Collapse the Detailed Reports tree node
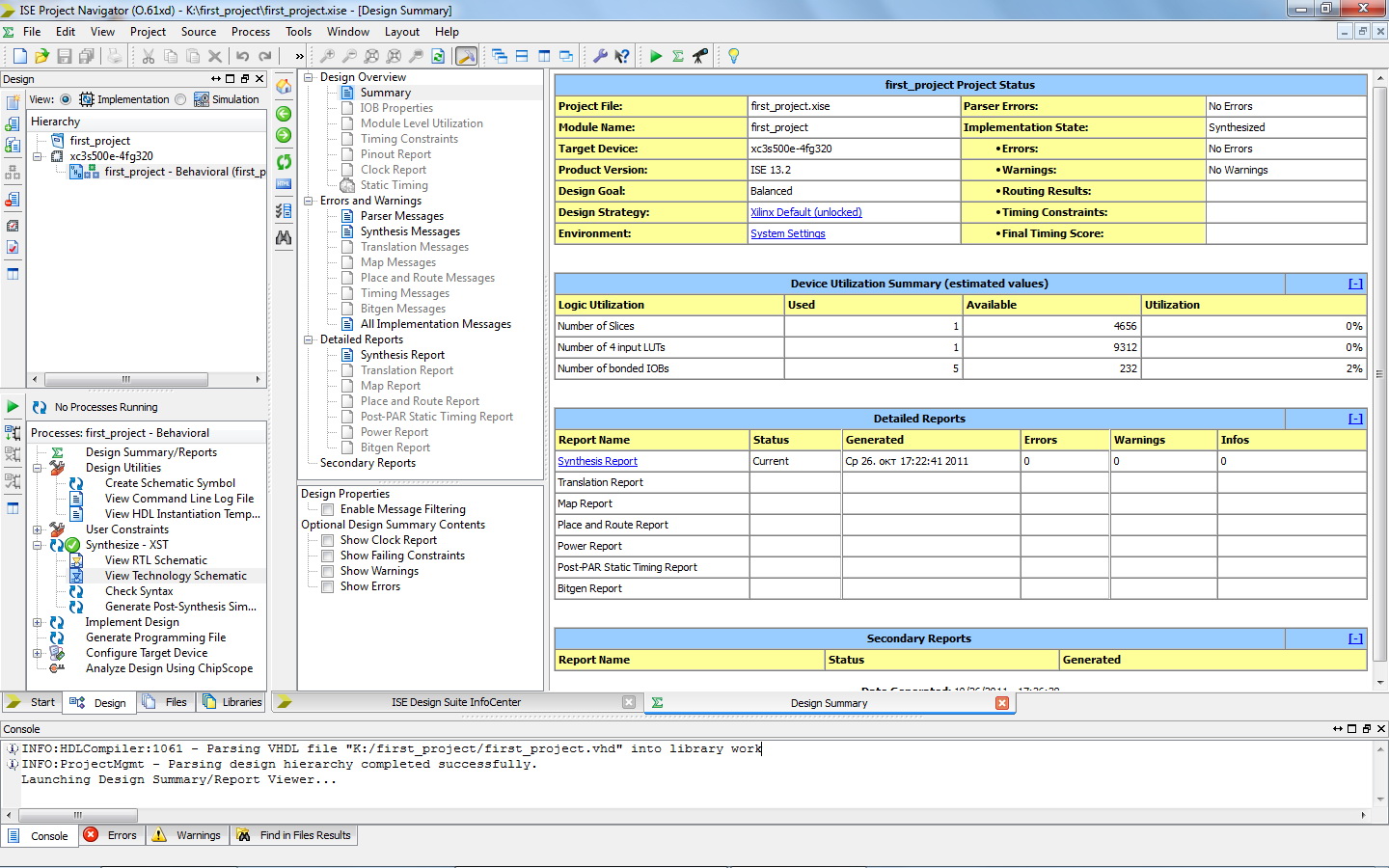This screenshot has width=1389, height=868. click(309, 339)
